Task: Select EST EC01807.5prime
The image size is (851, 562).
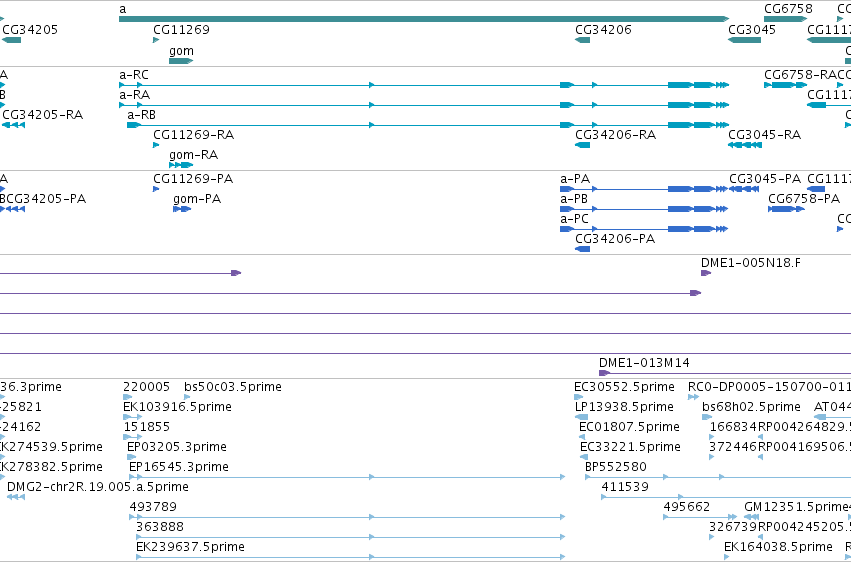Action: pyautogui.click(x=582, y=437)
